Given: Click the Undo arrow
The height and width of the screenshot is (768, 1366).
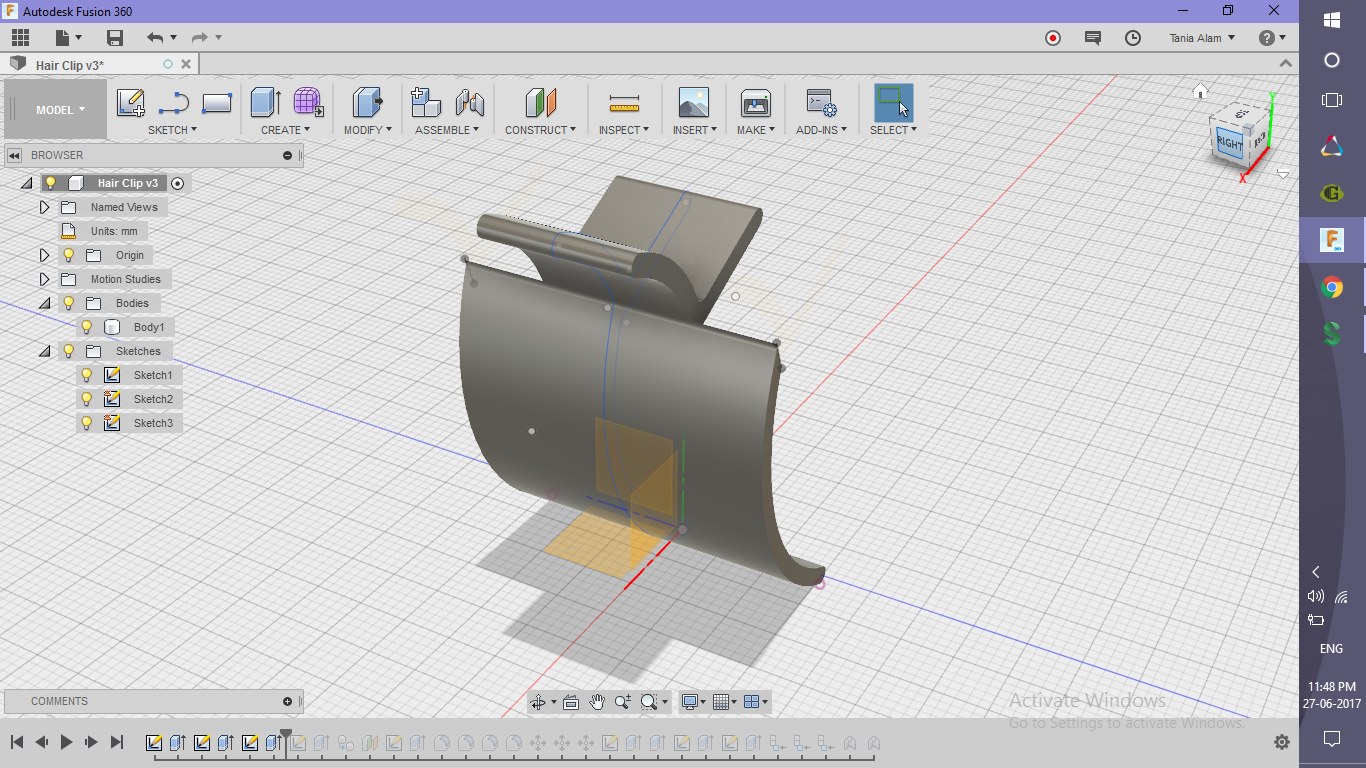Looking at the screenshot, I should point(155,38).
